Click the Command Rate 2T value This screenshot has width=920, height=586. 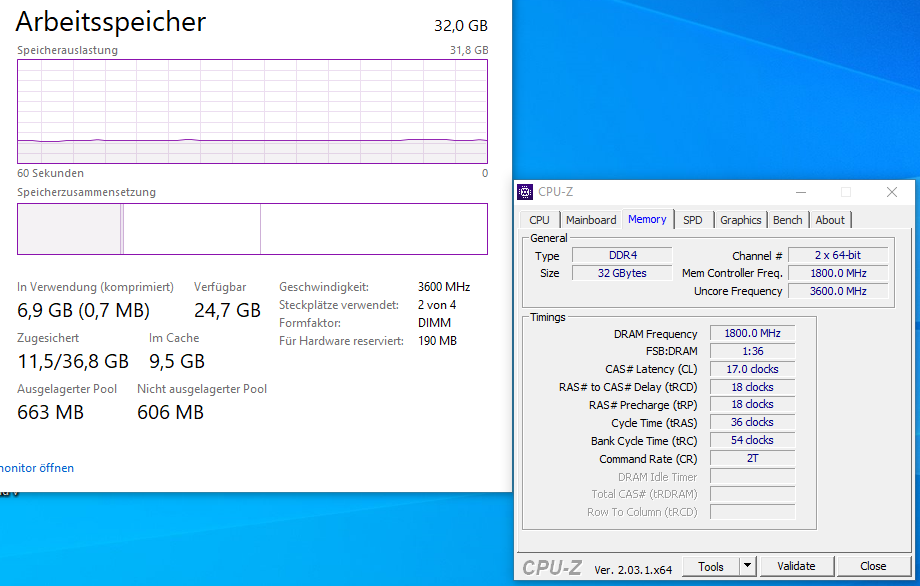[752, 459]
